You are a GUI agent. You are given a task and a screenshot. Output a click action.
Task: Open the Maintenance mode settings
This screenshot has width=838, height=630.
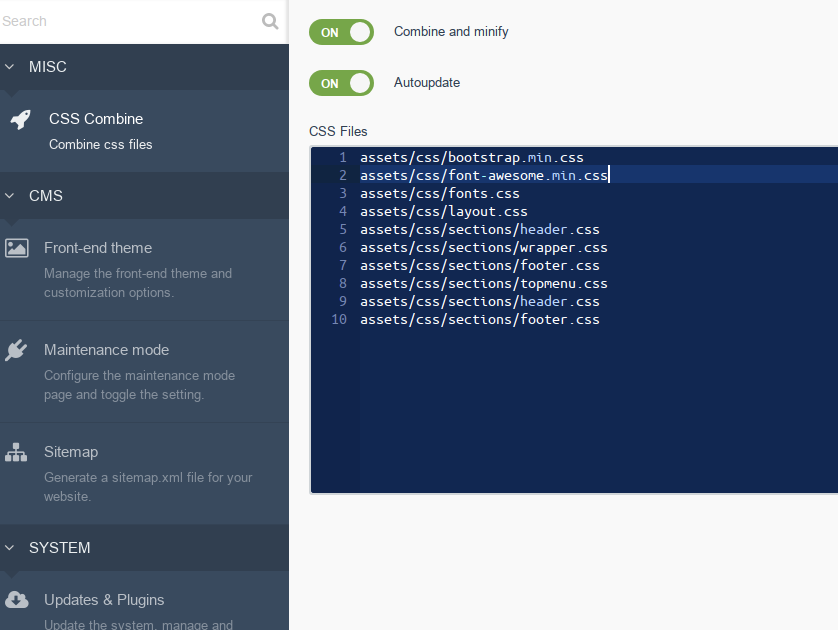(144, 372)
